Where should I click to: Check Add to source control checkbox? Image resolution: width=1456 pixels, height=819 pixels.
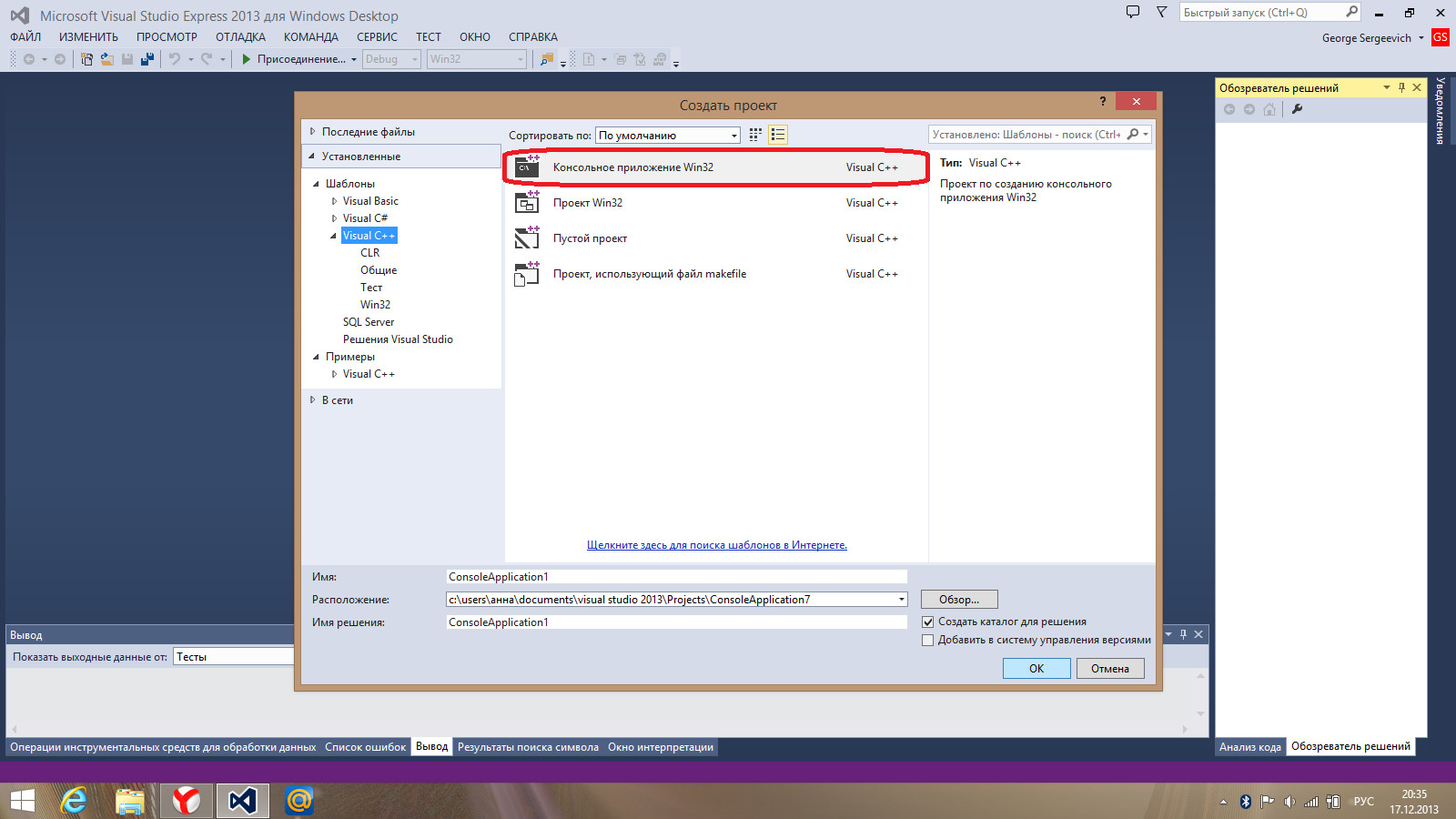[928, 640]
